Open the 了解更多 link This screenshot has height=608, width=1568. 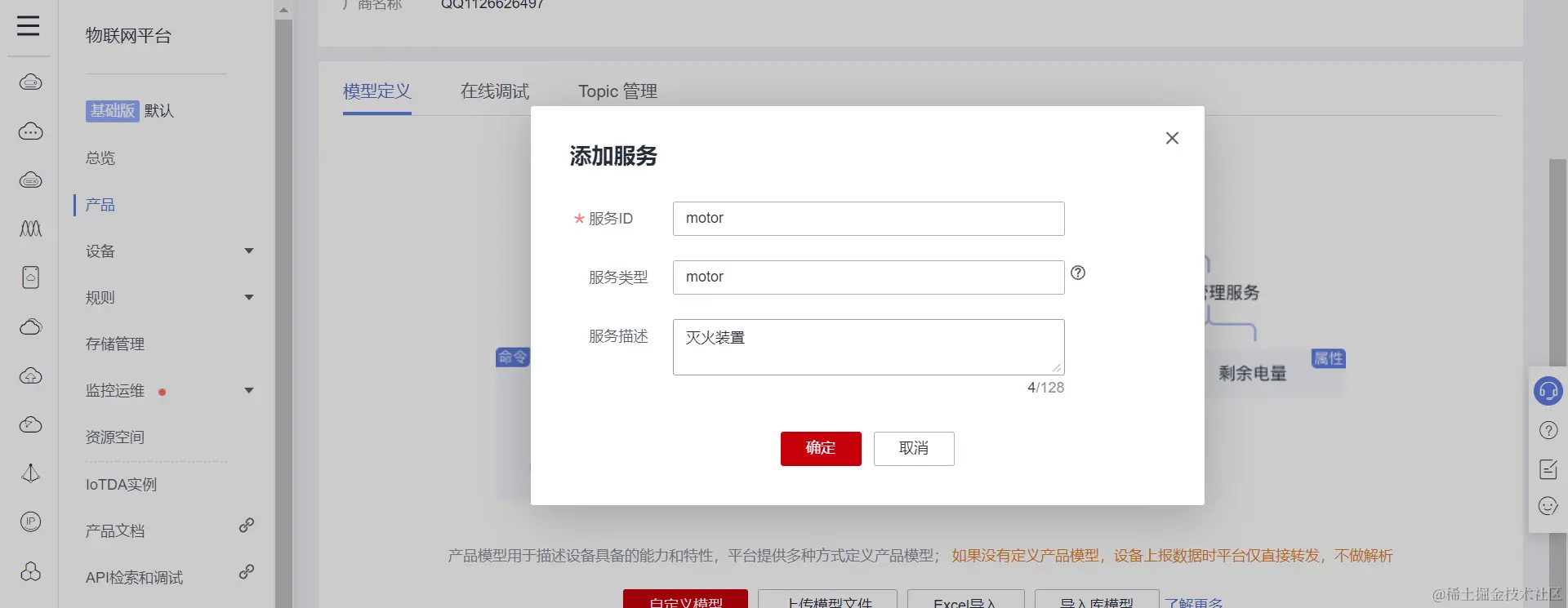tap(1194, 601)
